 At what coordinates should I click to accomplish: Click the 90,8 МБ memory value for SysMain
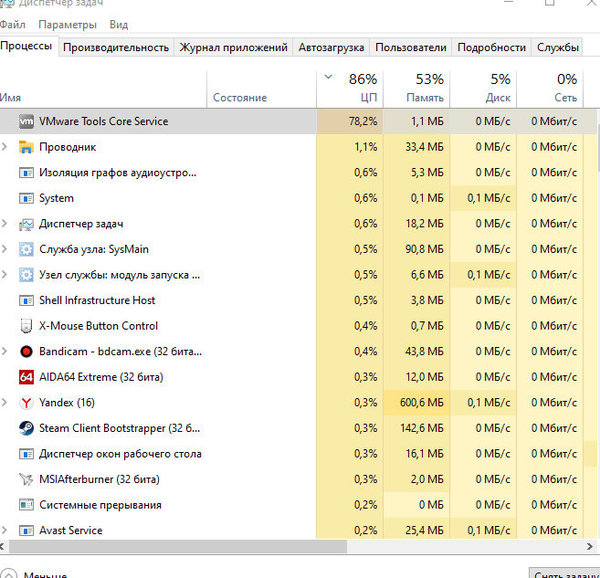pyautogui.click(x=424, y=249)
